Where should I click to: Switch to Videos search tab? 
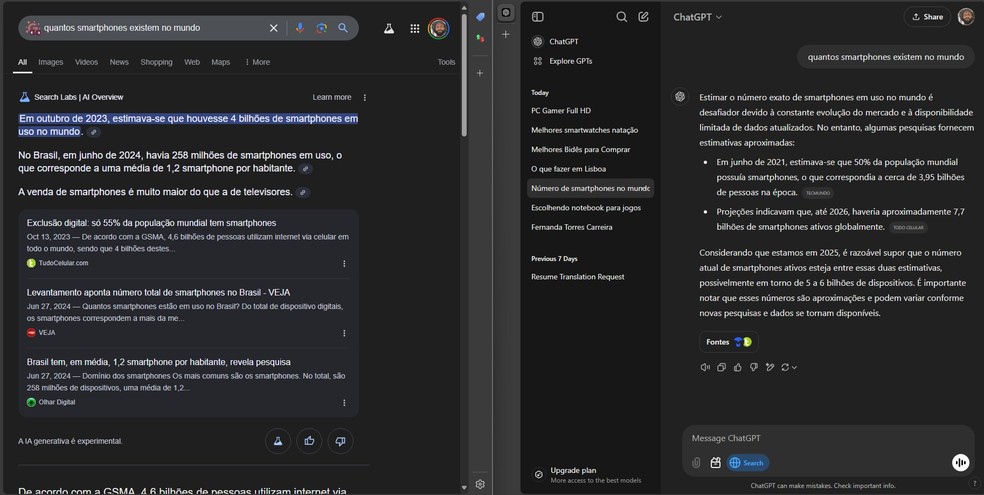(87, 62)
